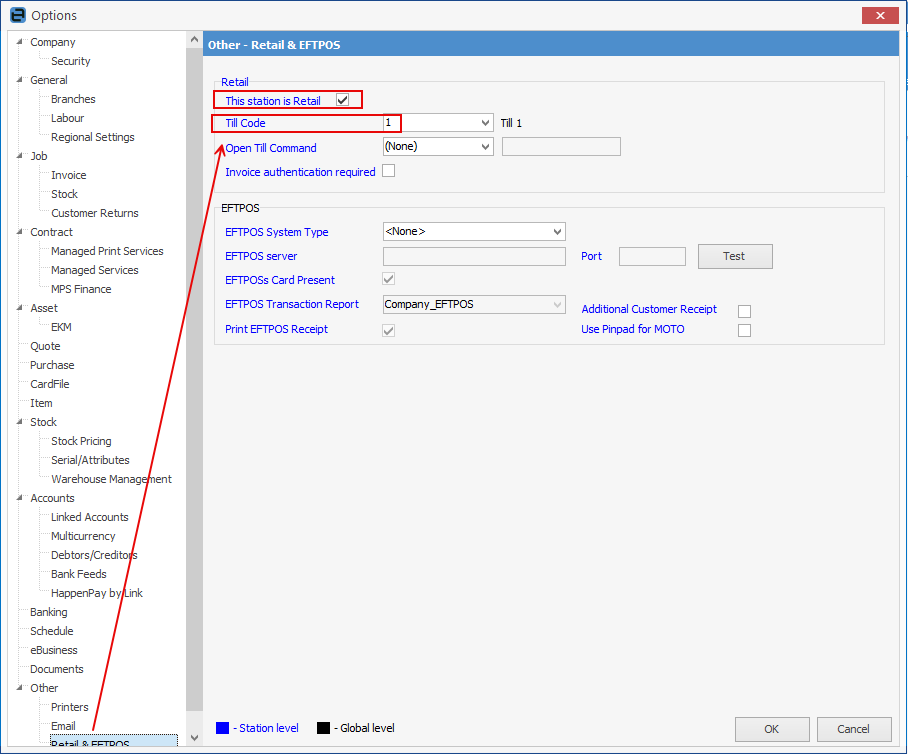The image size is (908, 754).
Task: Click the black Global level swatch
Action: pos(323,728)
